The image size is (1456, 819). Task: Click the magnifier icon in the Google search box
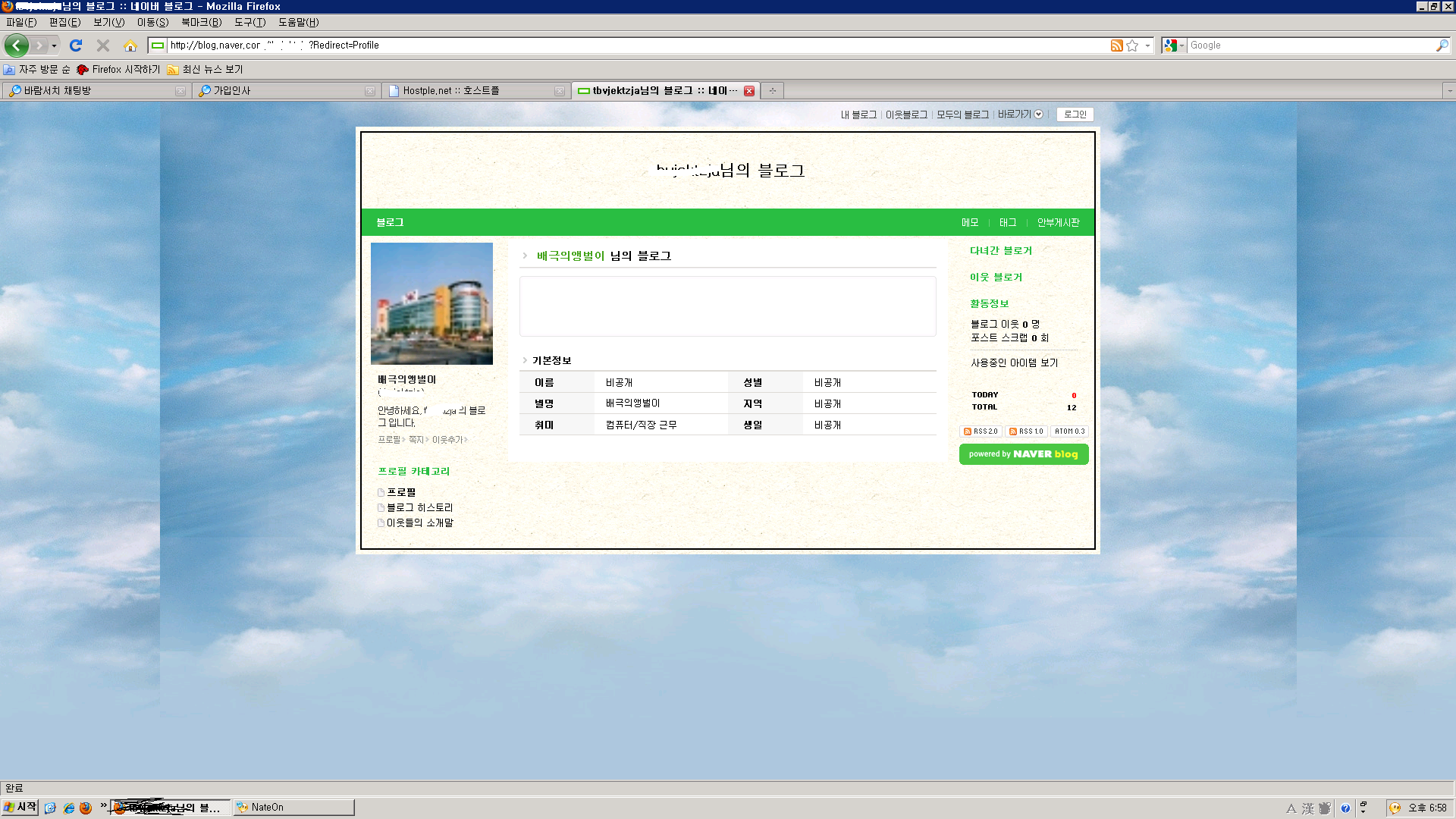click(1442, 45)
